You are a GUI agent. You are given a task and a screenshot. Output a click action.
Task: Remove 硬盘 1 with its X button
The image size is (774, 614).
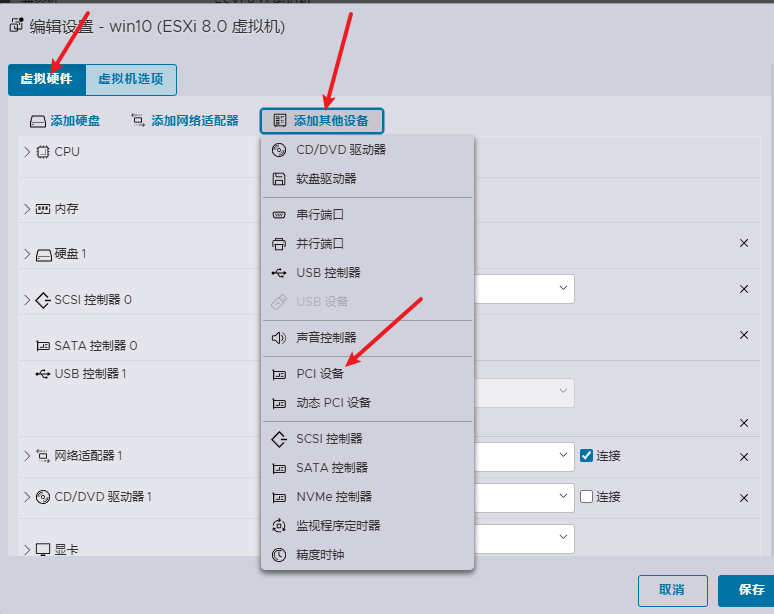pyautogui.click(x=744, y=243)
